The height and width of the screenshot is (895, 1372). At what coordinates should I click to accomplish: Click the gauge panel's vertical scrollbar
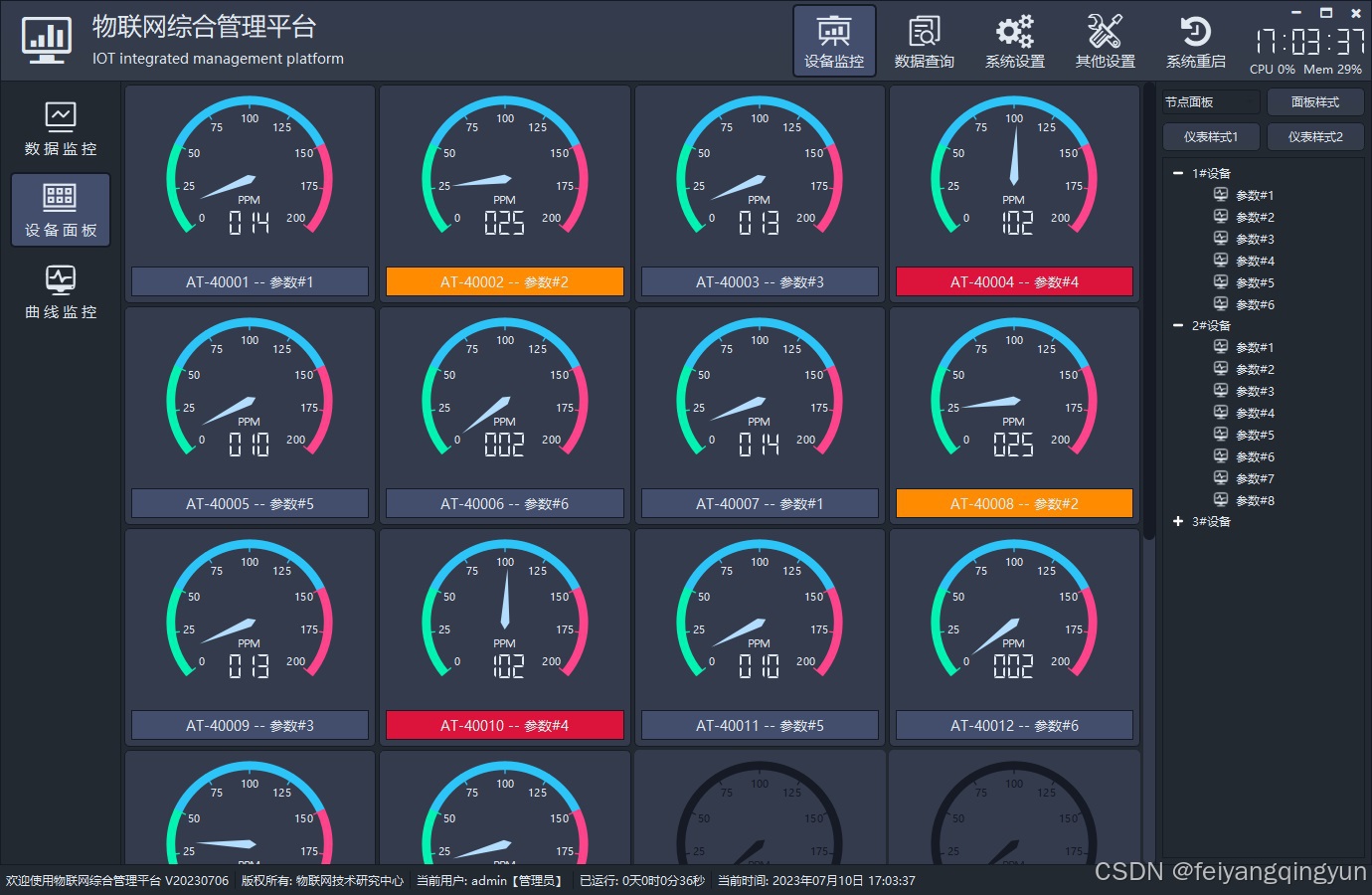point(1149,313)
